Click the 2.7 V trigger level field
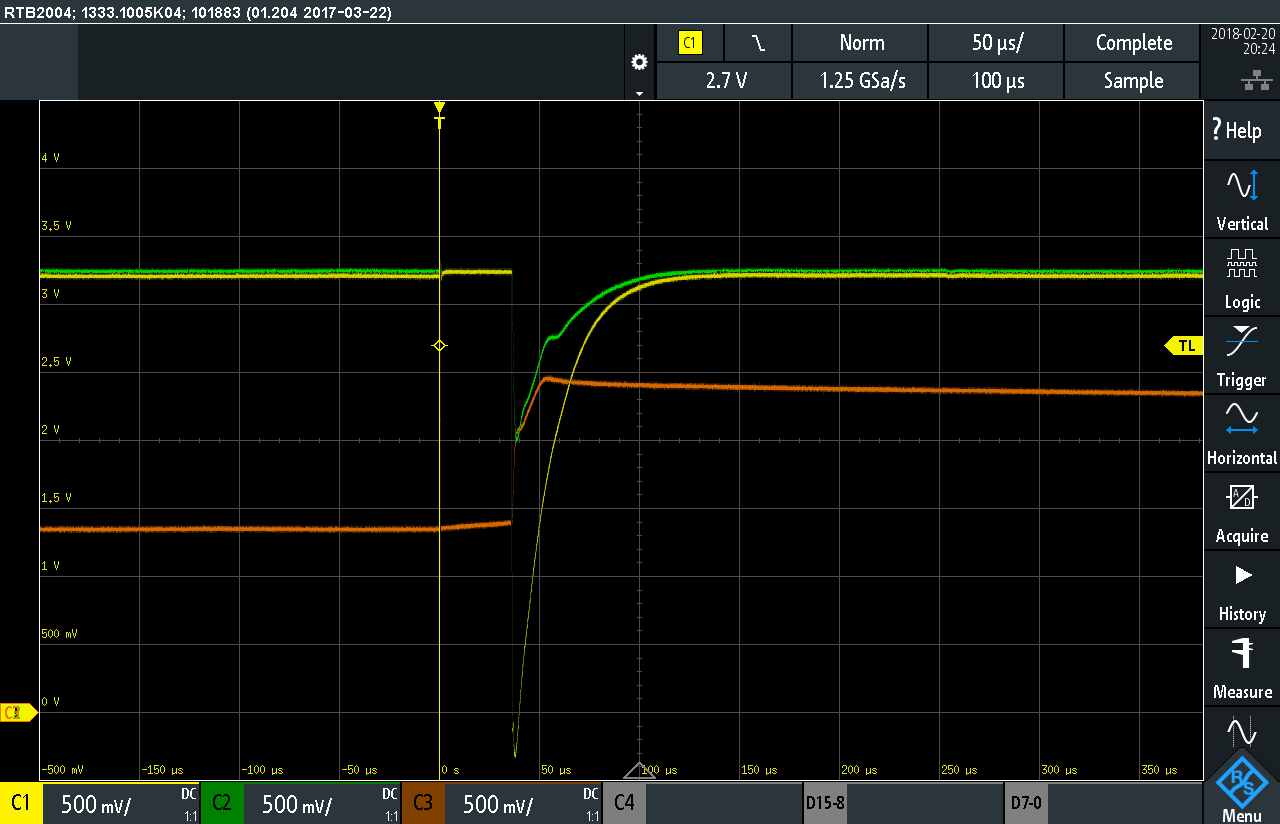Image resolution: width=1280 pixels, height=824 pixels. point(725,81)
